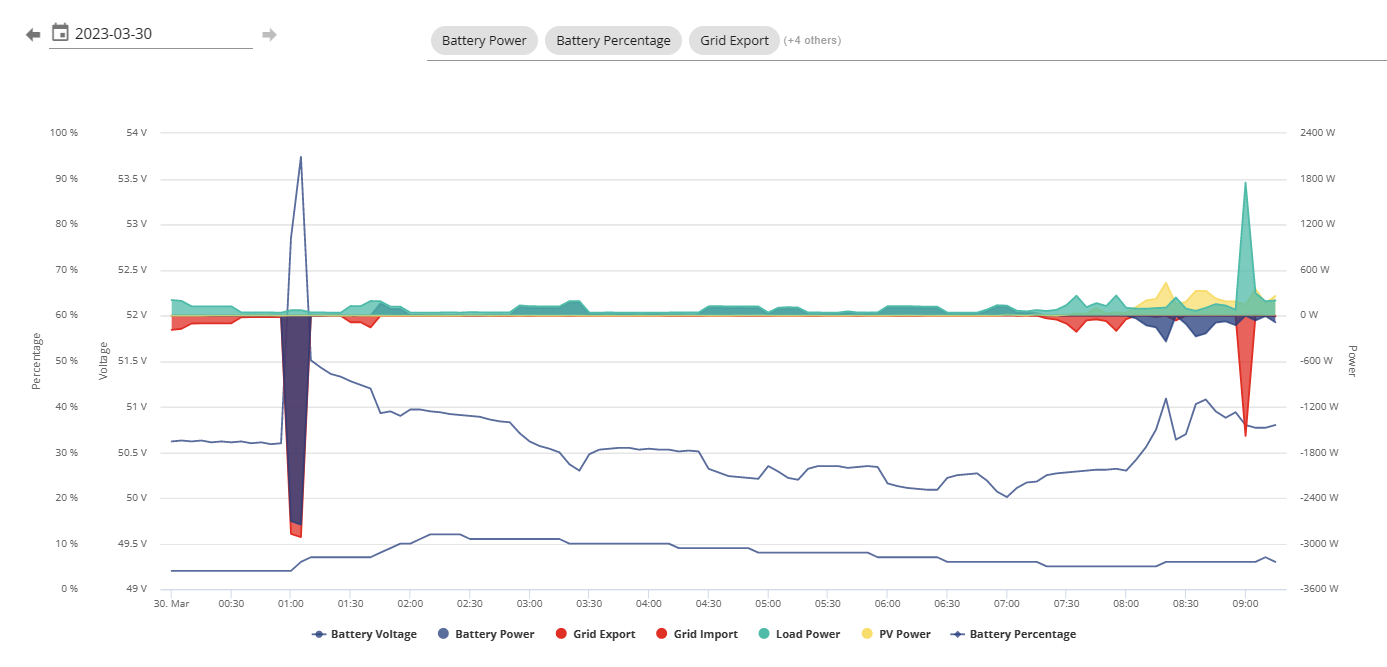The width and height of the screenshot is (1387, 667).
Task: Open the calendar date picker icon
Action: [60, 33]
